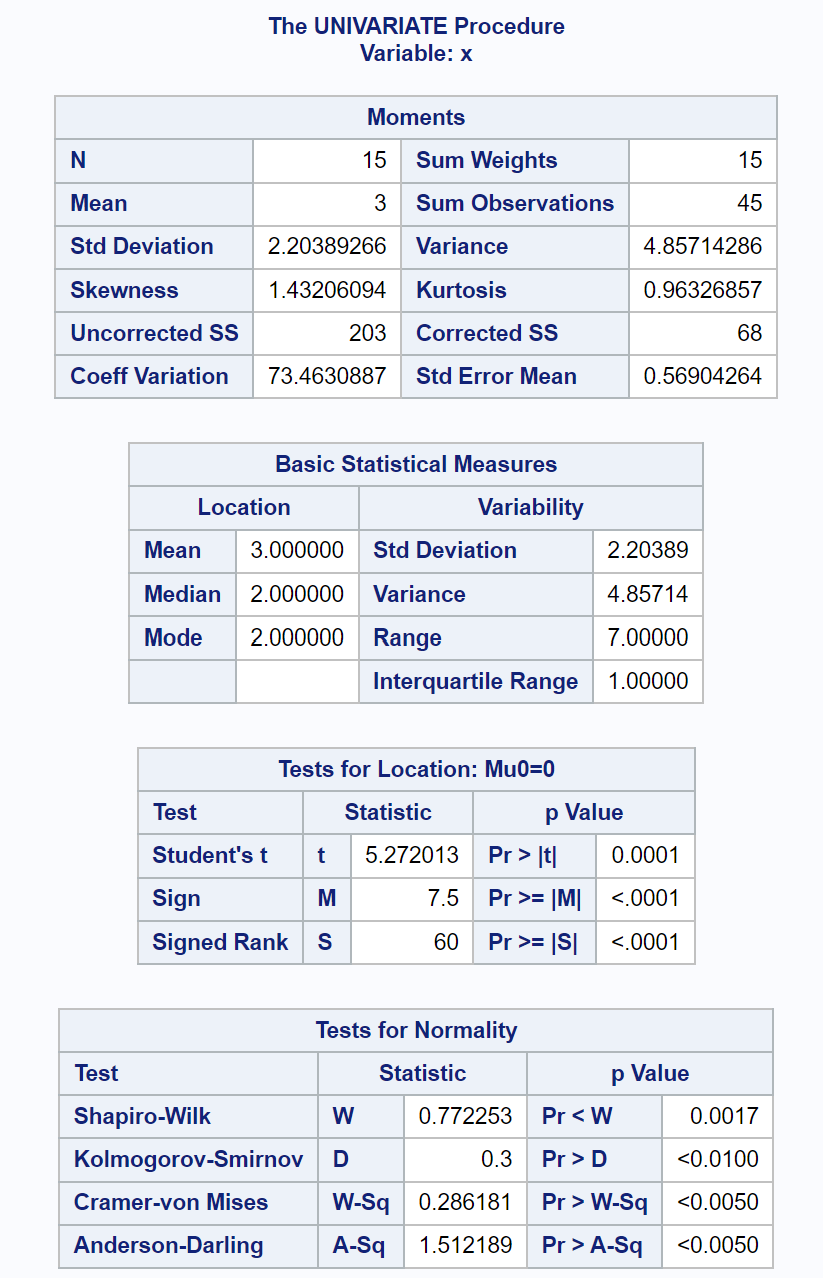Click the 'Variable: x' subtitle
Viewport: 823px width, 1278px height.
[416, 53]
